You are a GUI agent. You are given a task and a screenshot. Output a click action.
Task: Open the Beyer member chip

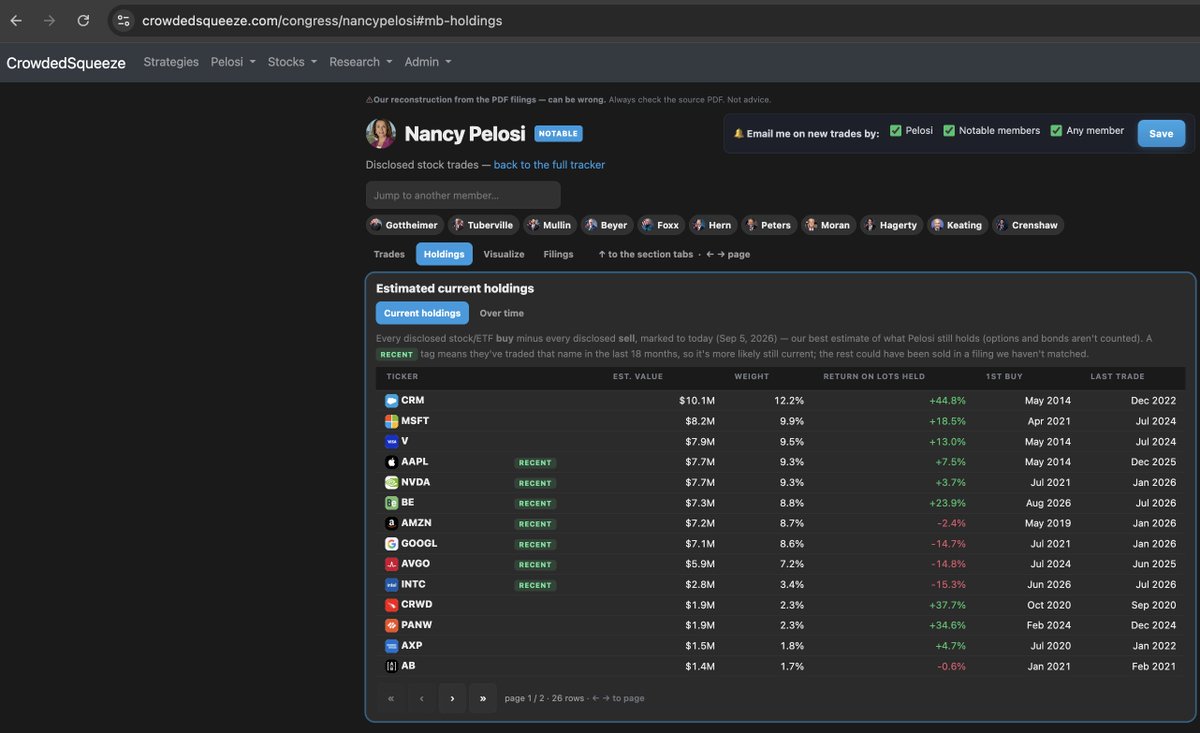click(608, 225)
